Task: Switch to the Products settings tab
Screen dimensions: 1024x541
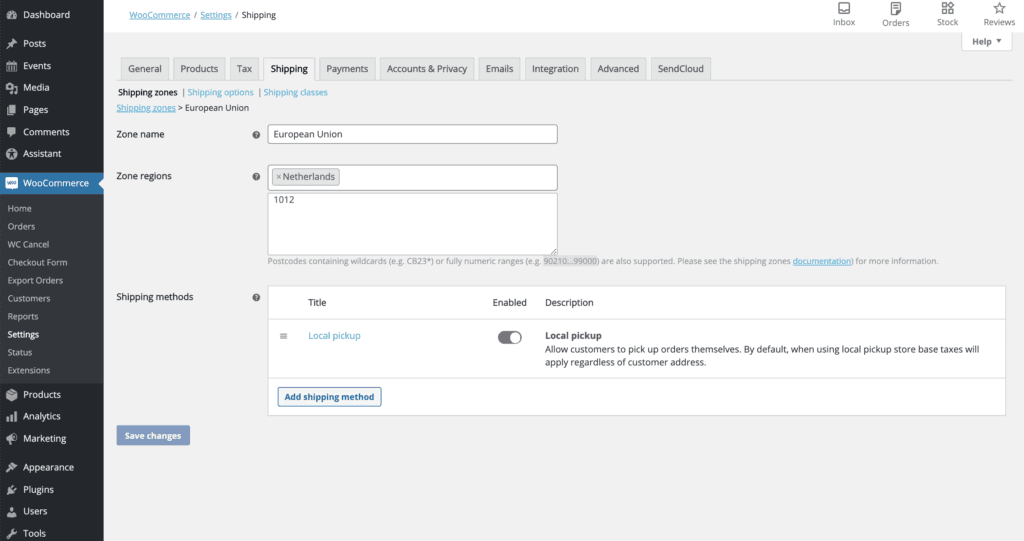Action: 199,69
